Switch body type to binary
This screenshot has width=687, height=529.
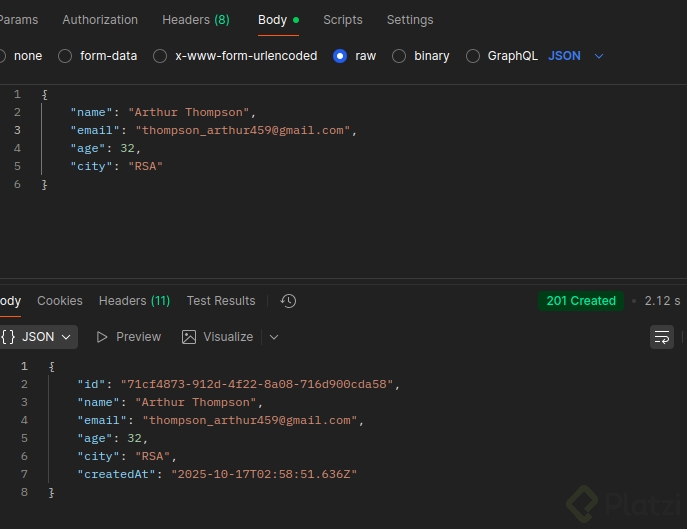(x=399, y=56)
